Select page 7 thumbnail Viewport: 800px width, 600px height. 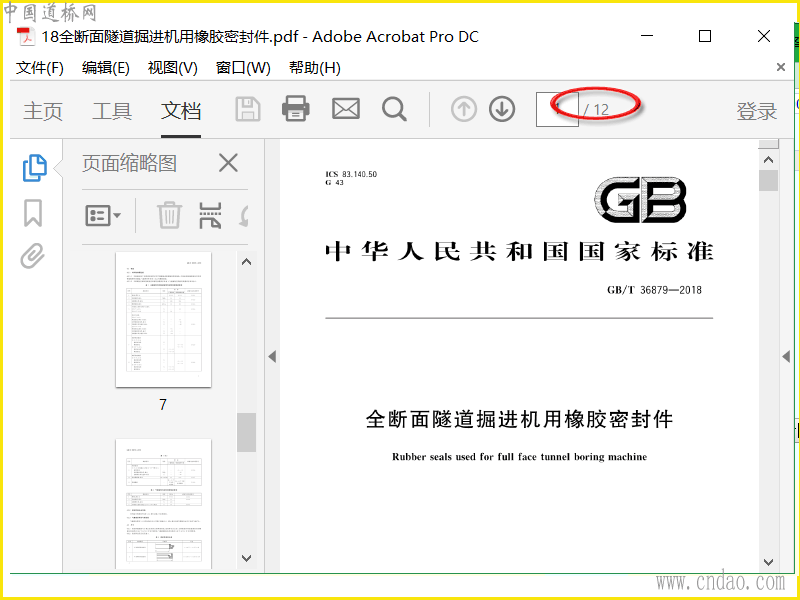click(163, 319)
